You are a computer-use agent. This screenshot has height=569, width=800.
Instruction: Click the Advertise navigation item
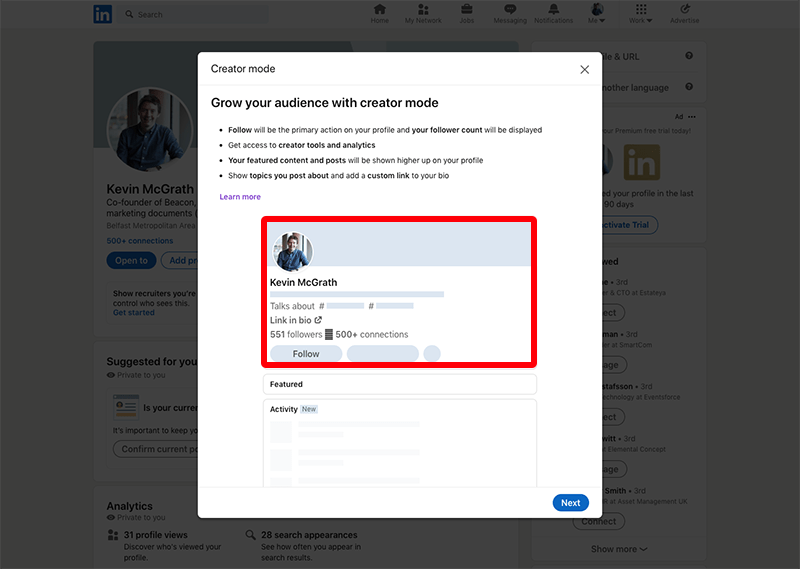coord(684,14)
